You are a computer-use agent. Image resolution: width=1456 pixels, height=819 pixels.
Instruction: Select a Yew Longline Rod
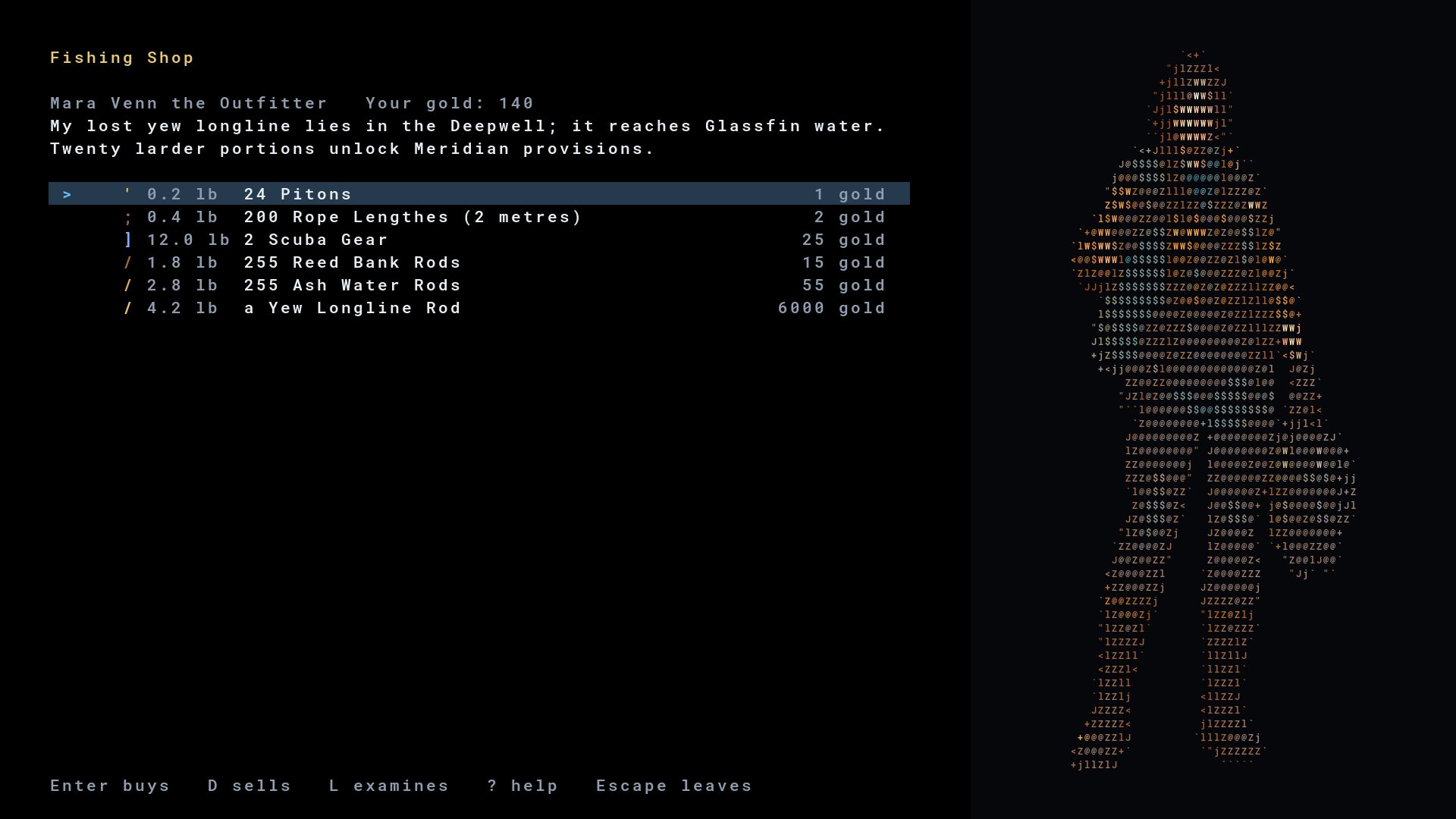click(x=479, y=308)
